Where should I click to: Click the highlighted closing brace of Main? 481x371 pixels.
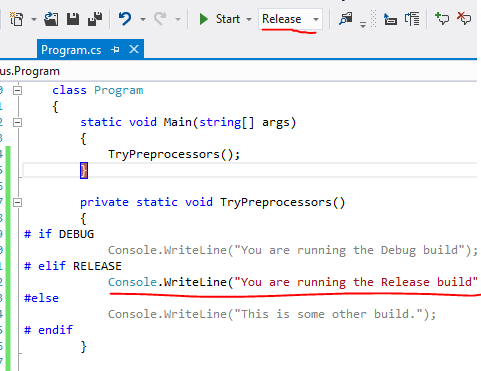coord(84,170)
